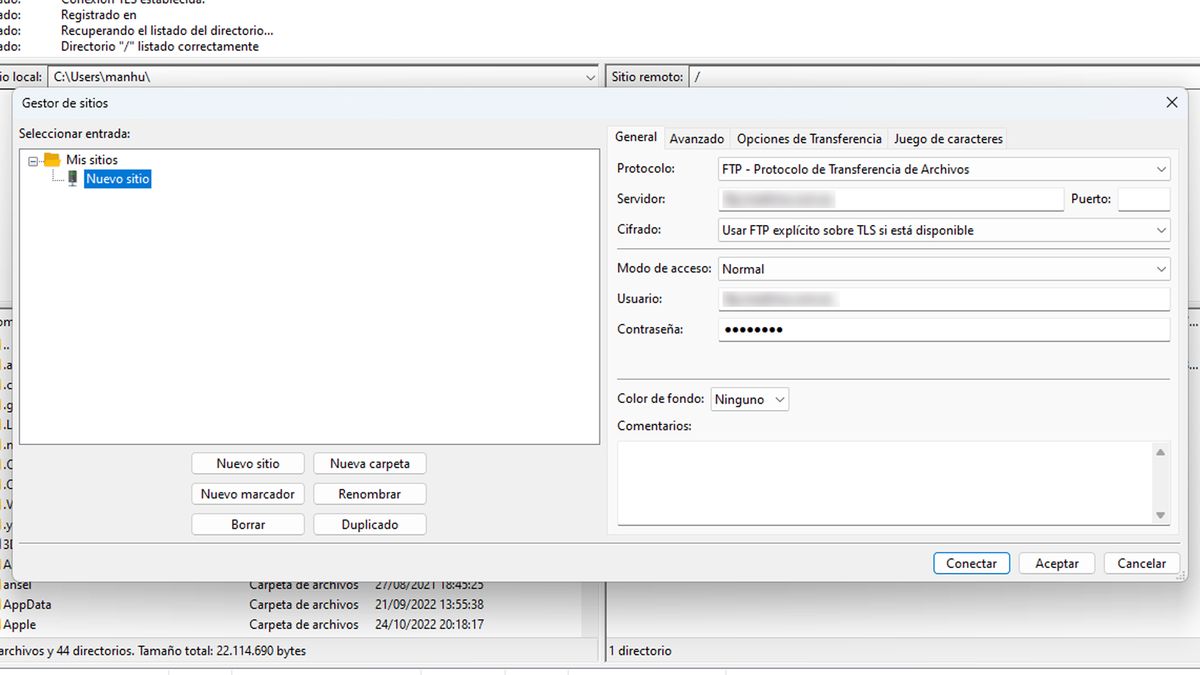Collapse the Mis sitios tree branch
The width and height of the screenshot is (1200, 675).
tap(36, 159)
